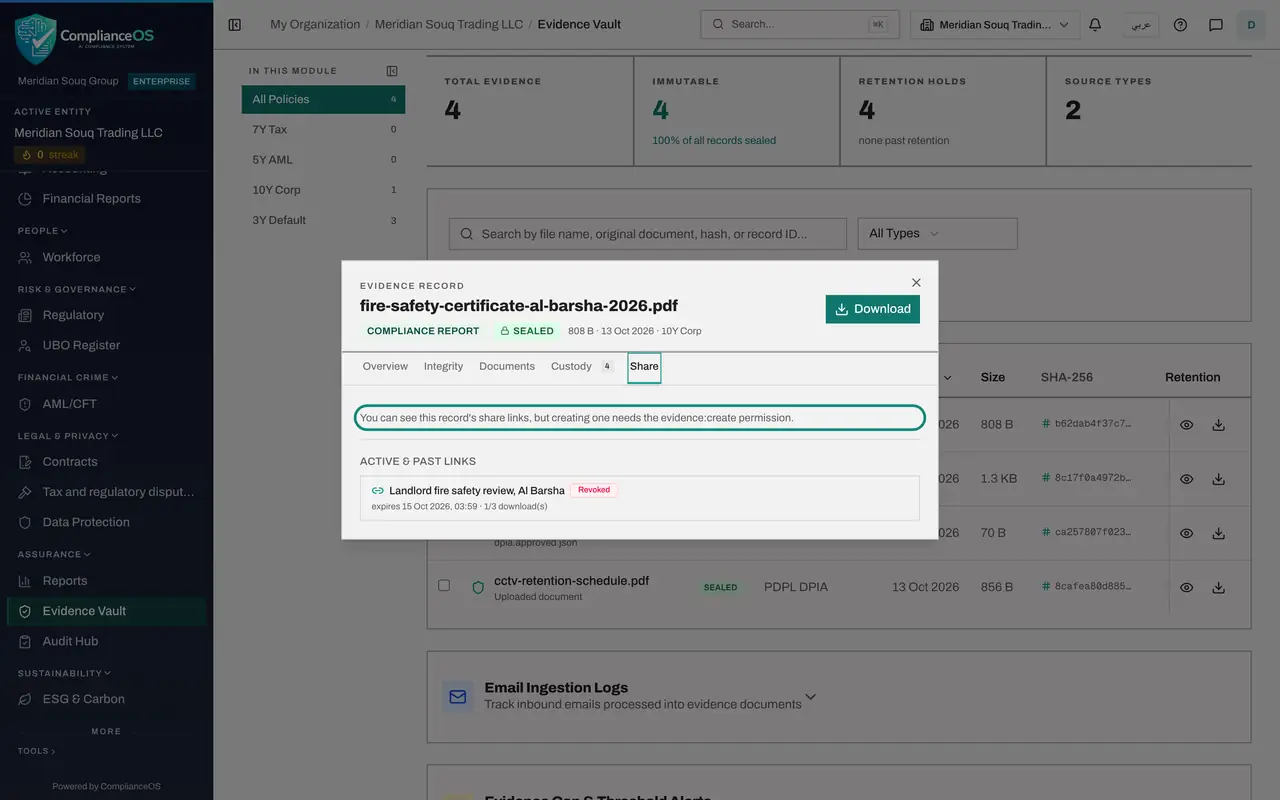Switch to the Documents tab
This screenshot has height=800, width=1280.
tap(507, 367)
